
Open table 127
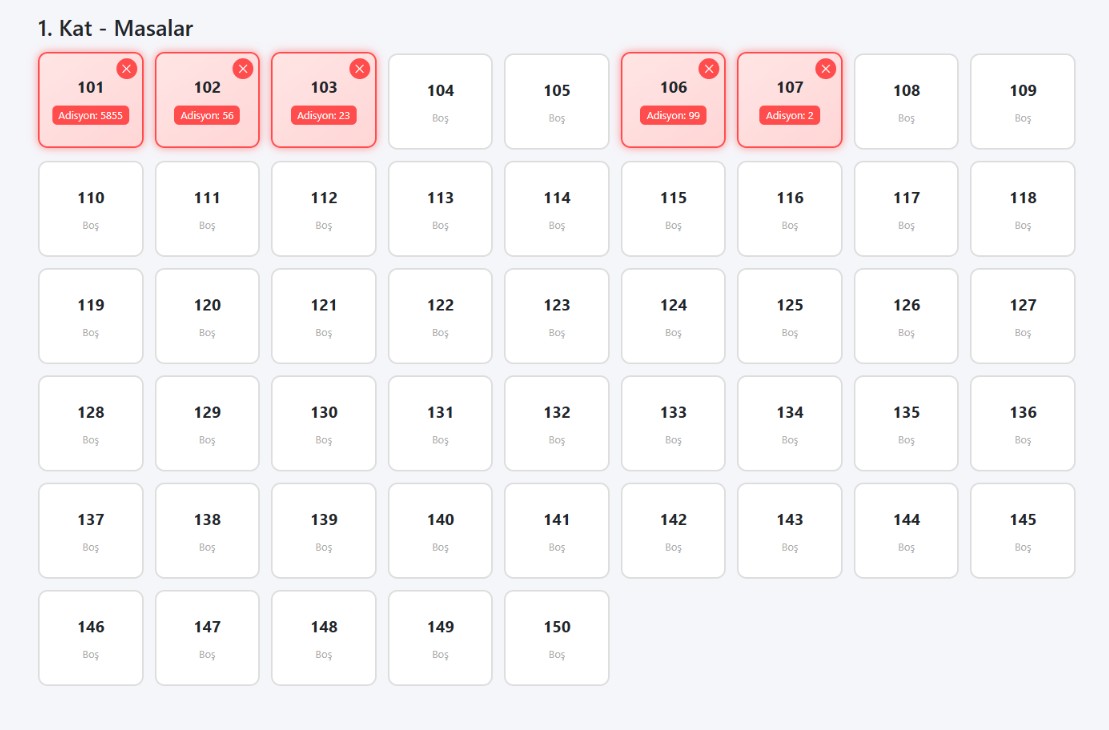(1022, 315)
